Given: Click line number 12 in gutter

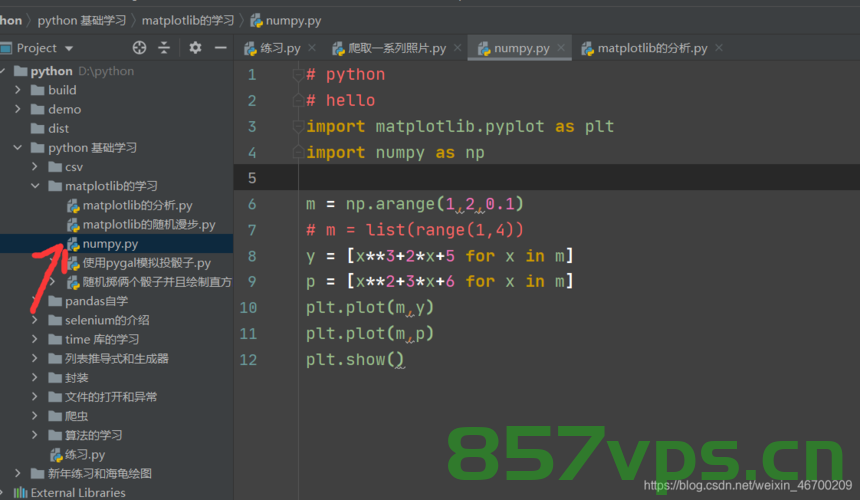Looking at the screenshot, I should [248, 360].
